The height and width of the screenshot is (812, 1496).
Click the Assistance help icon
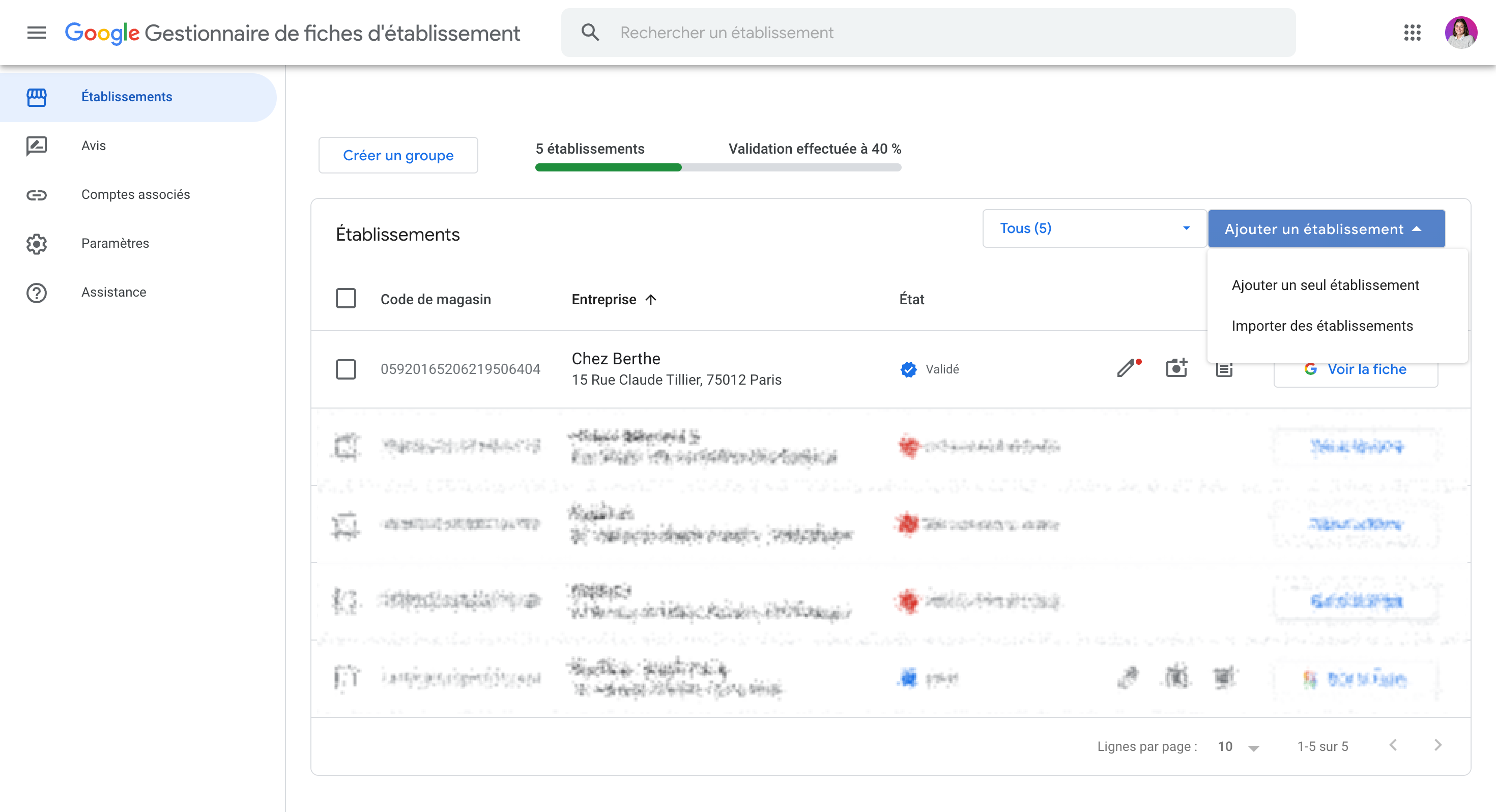click(37, 293)
